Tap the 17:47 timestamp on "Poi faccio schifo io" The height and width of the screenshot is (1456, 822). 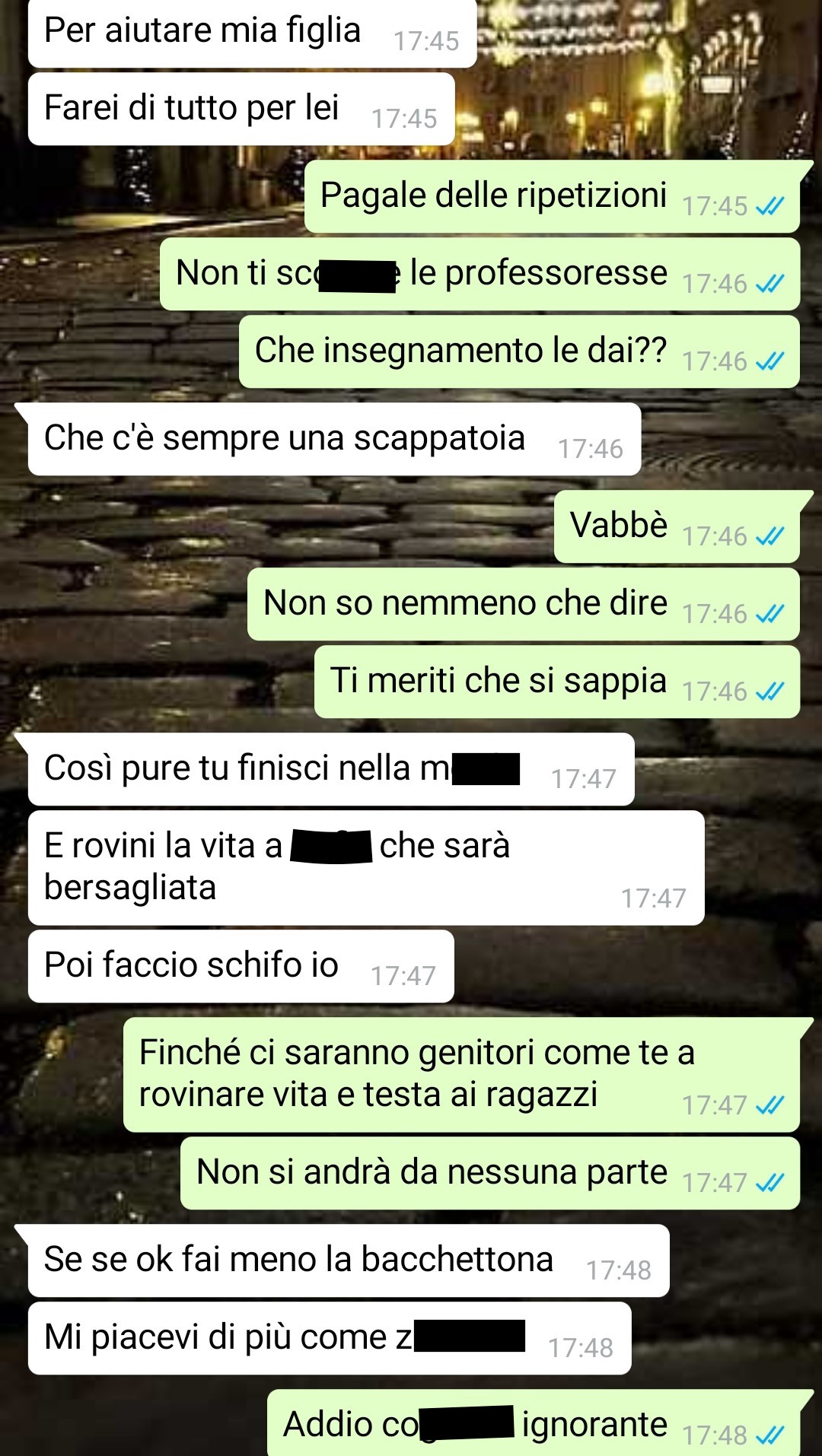[403, 976]
